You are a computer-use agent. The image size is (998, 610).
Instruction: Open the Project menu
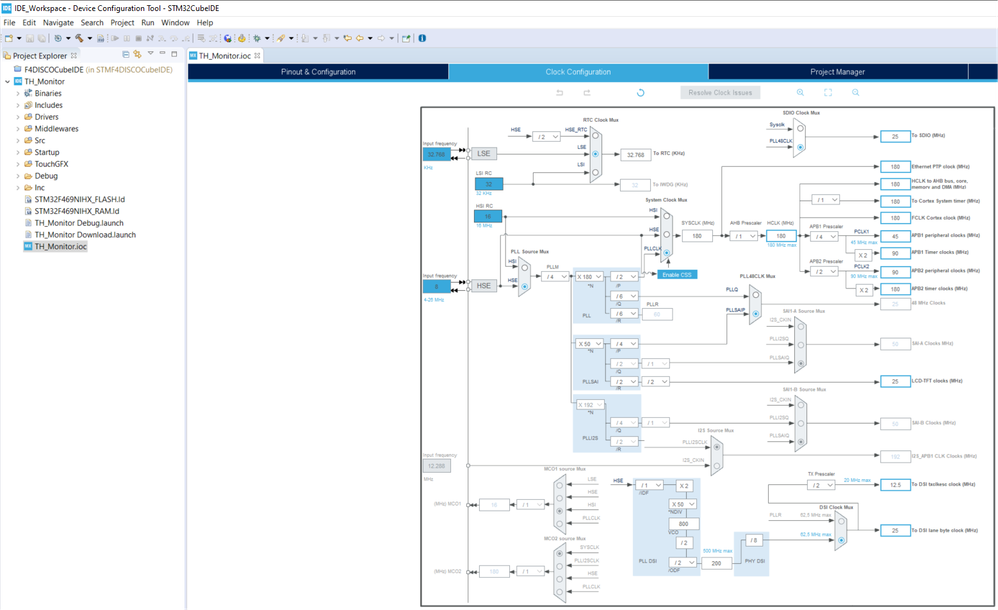coord(122,22)
